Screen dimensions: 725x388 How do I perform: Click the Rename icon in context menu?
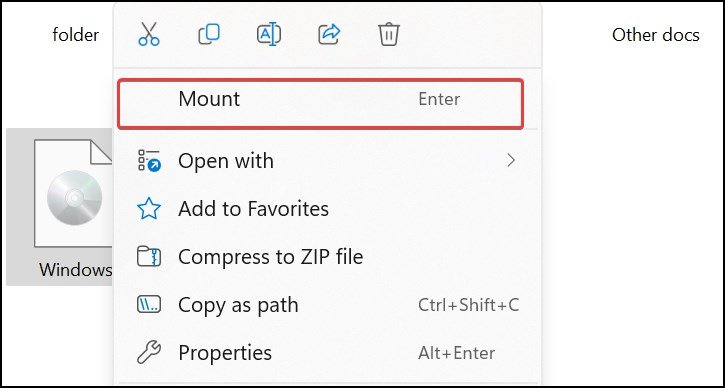pos(269,35)
